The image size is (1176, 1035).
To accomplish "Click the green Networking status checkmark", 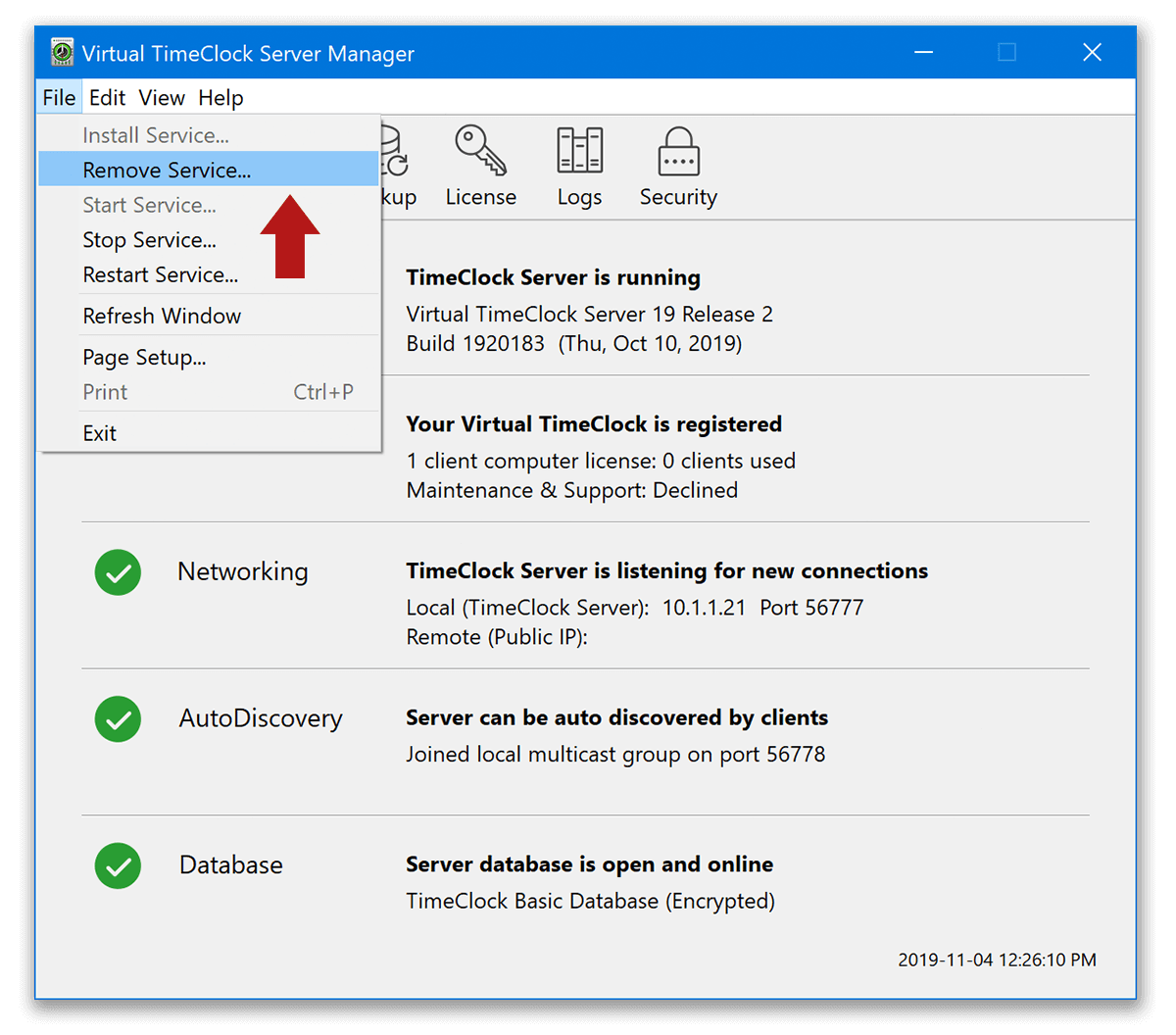I will [x=118, y=572].
